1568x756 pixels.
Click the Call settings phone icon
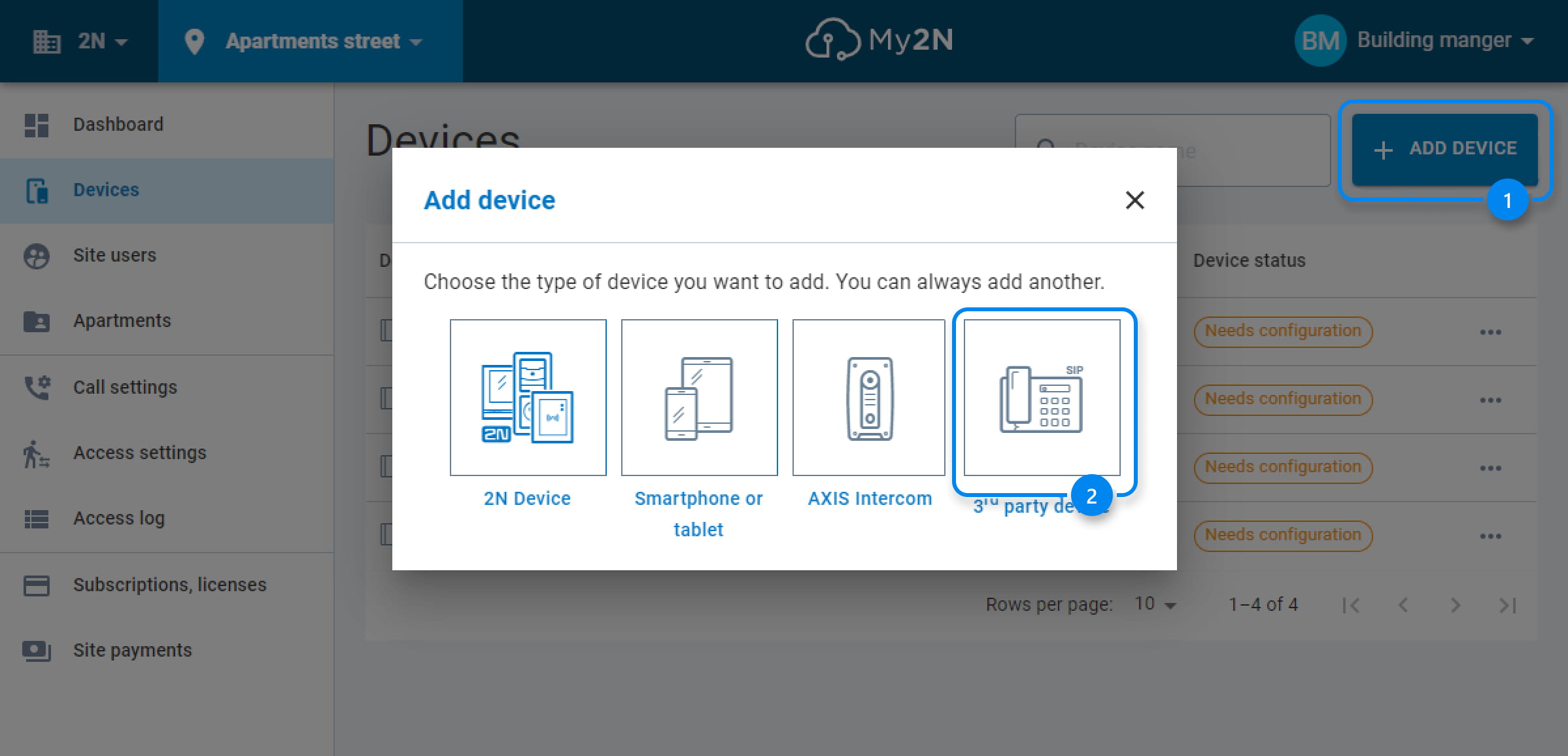click(37, 387)
